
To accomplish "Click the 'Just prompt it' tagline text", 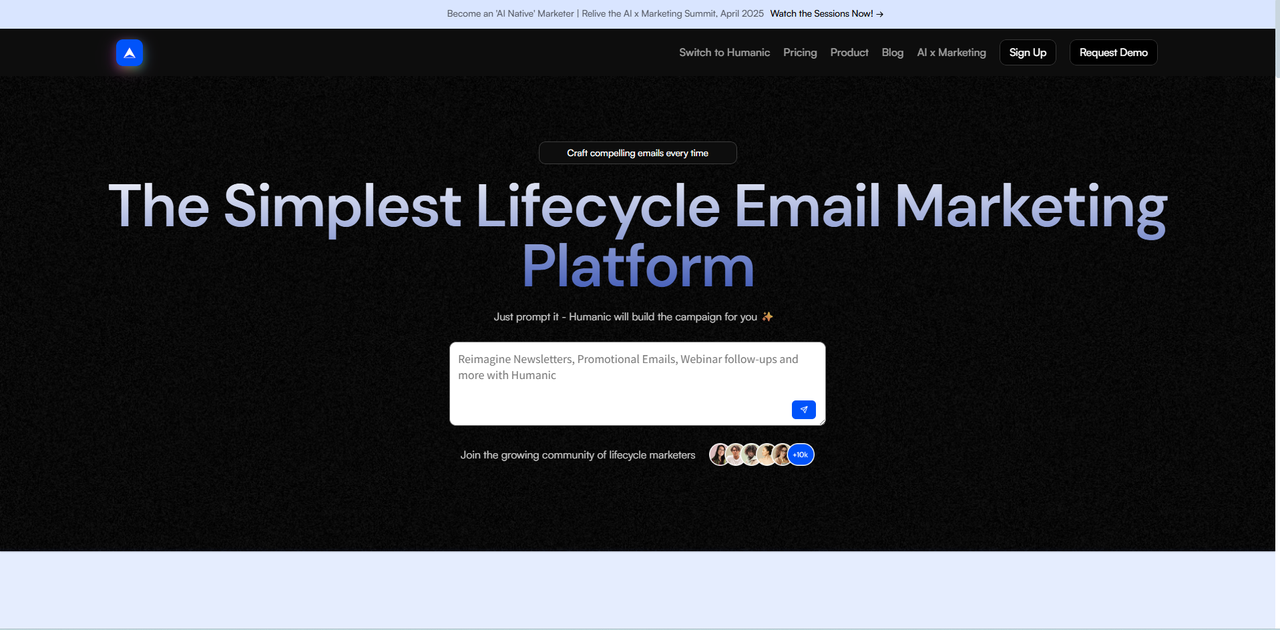I will (634, 317).
